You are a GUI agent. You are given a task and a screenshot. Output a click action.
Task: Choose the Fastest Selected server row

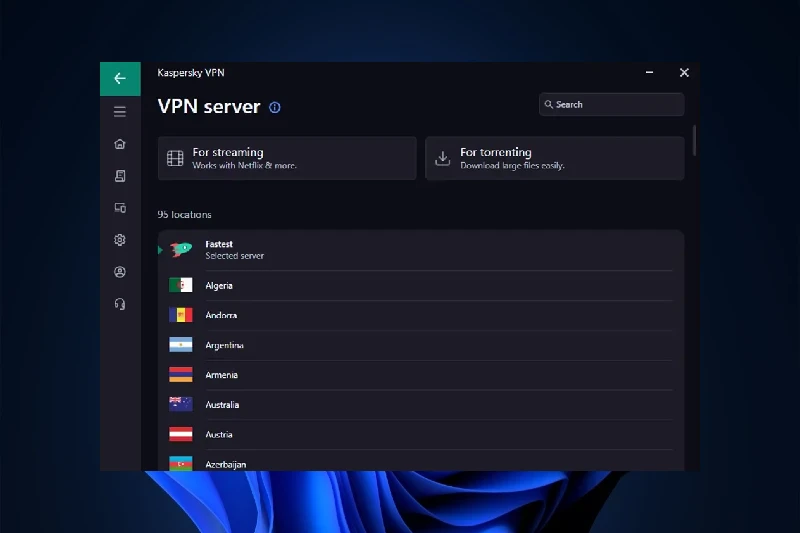click(x=421, y=250)
